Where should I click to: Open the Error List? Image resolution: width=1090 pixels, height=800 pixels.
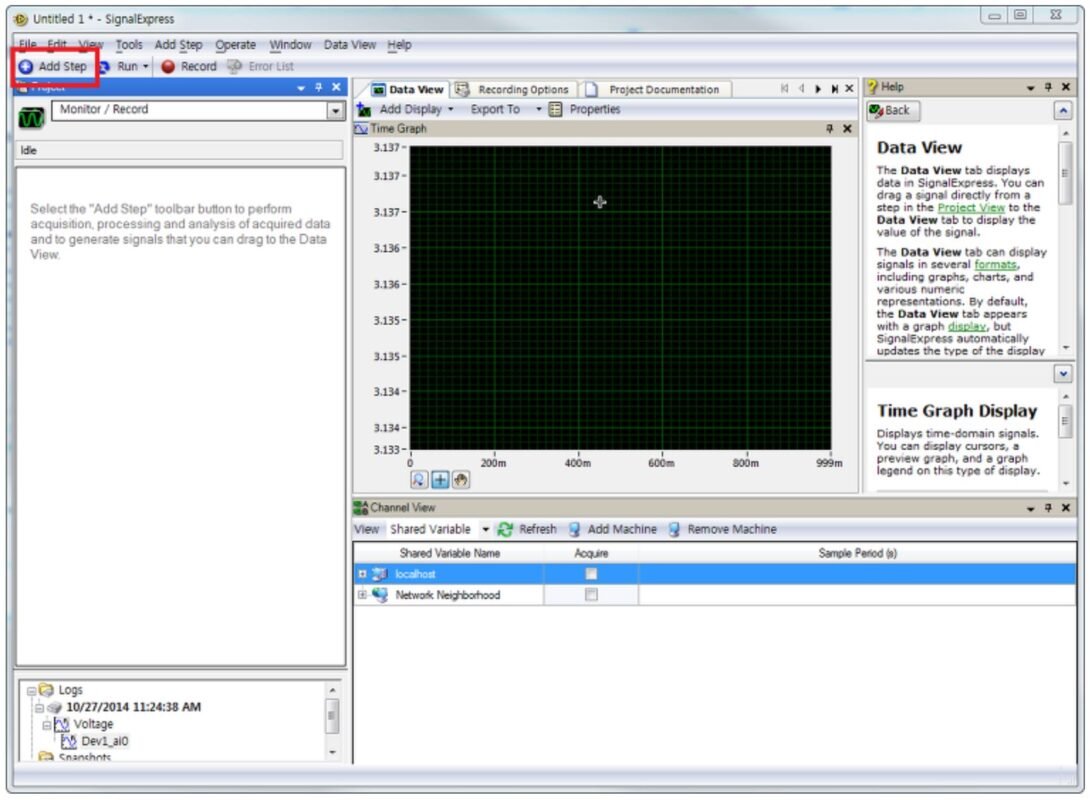click(x=261, y=67)
